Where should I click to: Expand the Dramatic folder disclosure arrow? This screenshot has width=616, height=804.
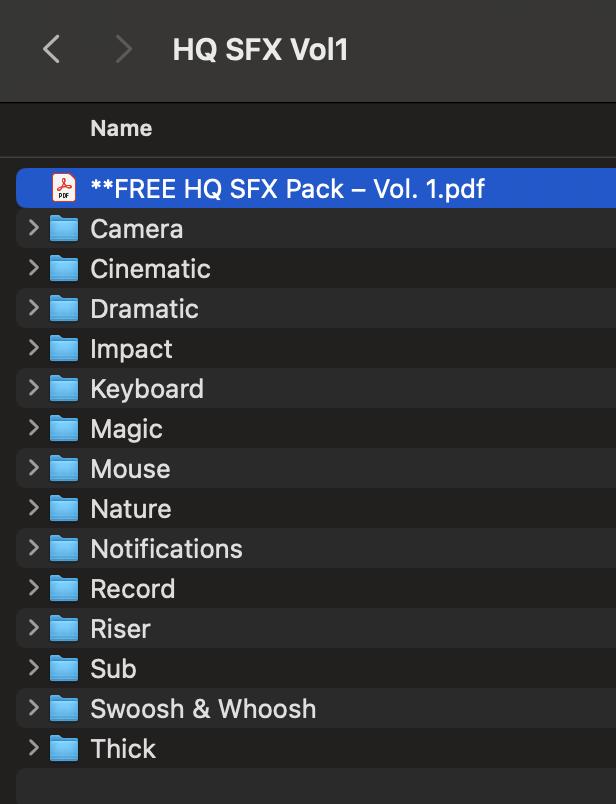pyautogui.click(x=33, y=308)
